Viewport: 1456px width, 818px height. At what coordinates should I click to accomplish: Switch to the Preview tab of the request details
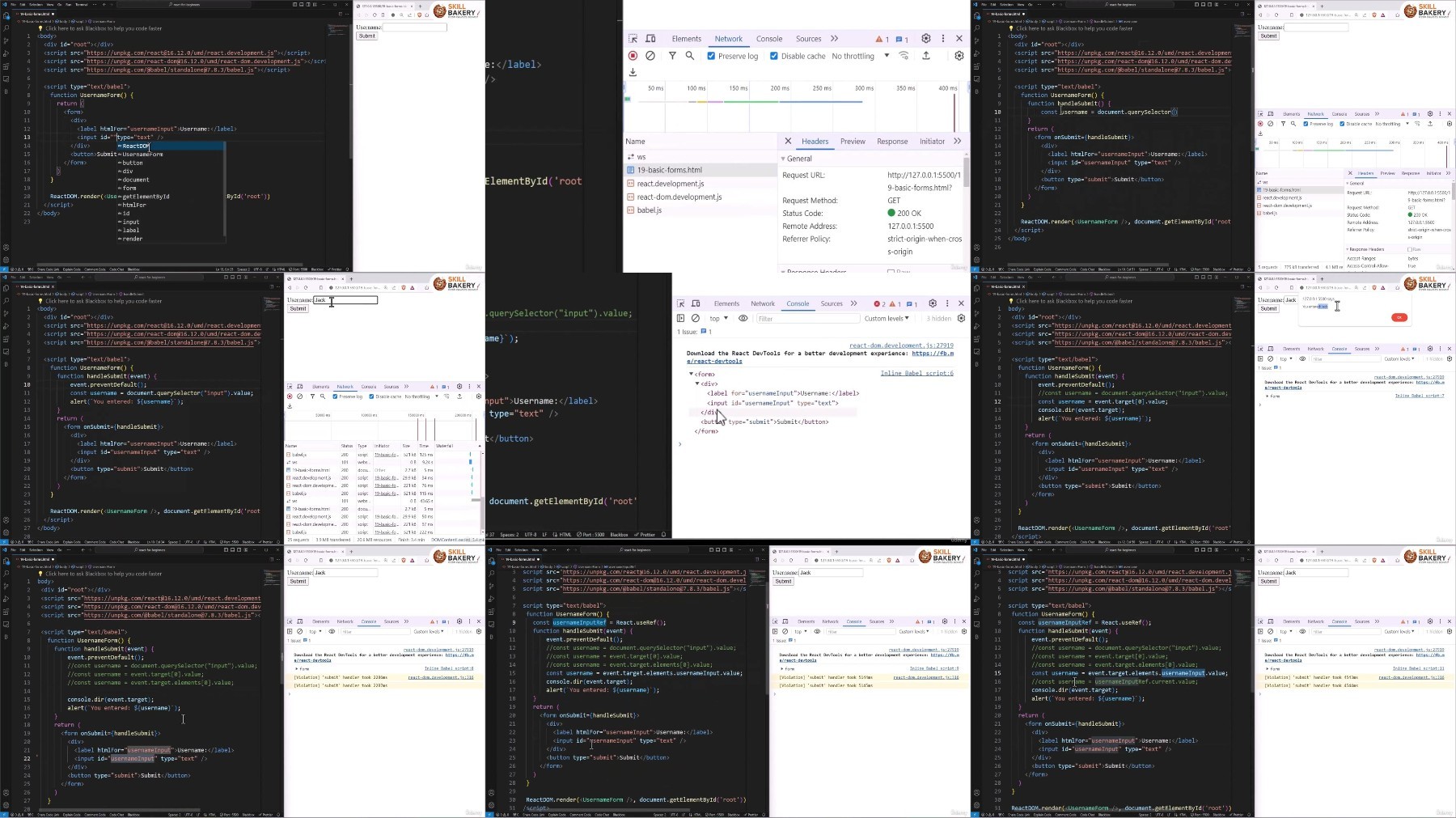853,142
